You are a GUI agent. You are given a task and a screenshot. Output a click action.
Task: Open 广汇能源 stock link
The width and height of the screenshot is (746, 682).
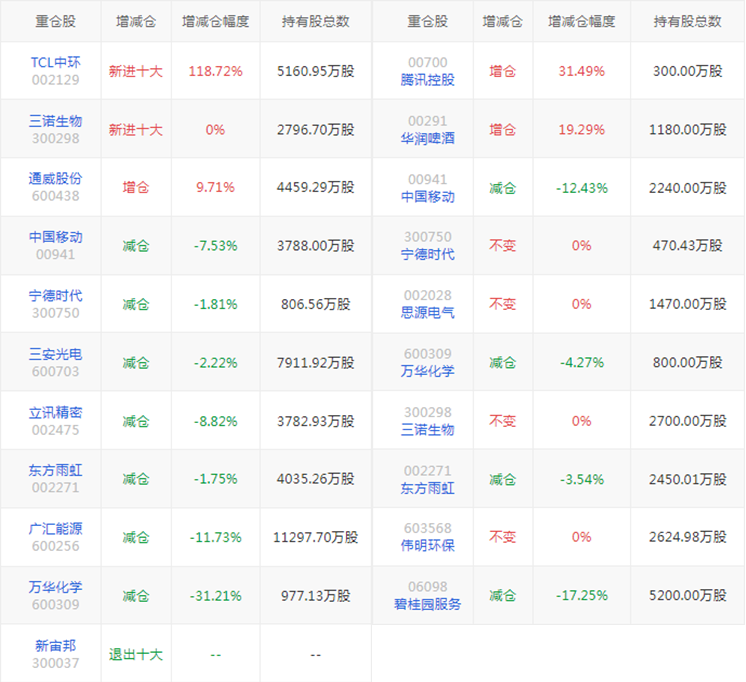click(56, 529)
